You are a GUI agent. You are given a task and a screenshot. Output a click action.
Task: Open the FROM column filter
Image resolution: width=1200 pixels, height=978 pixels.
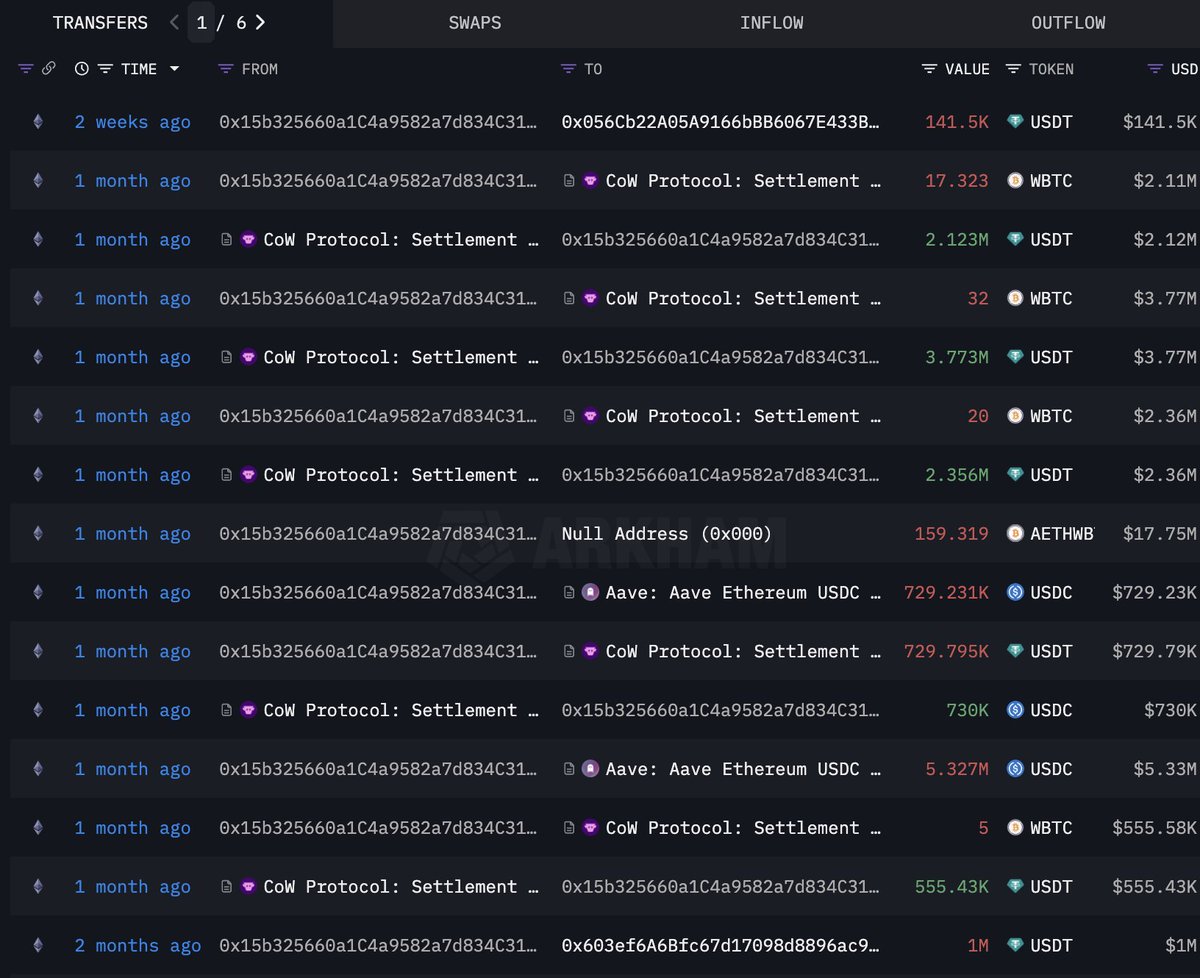point(226,69)
